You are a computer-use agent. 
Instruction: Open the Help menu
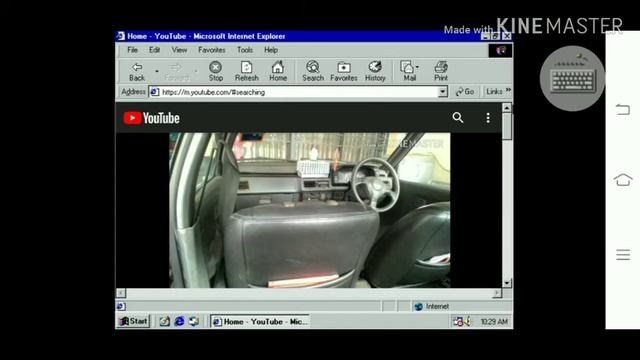pos(271,50)
